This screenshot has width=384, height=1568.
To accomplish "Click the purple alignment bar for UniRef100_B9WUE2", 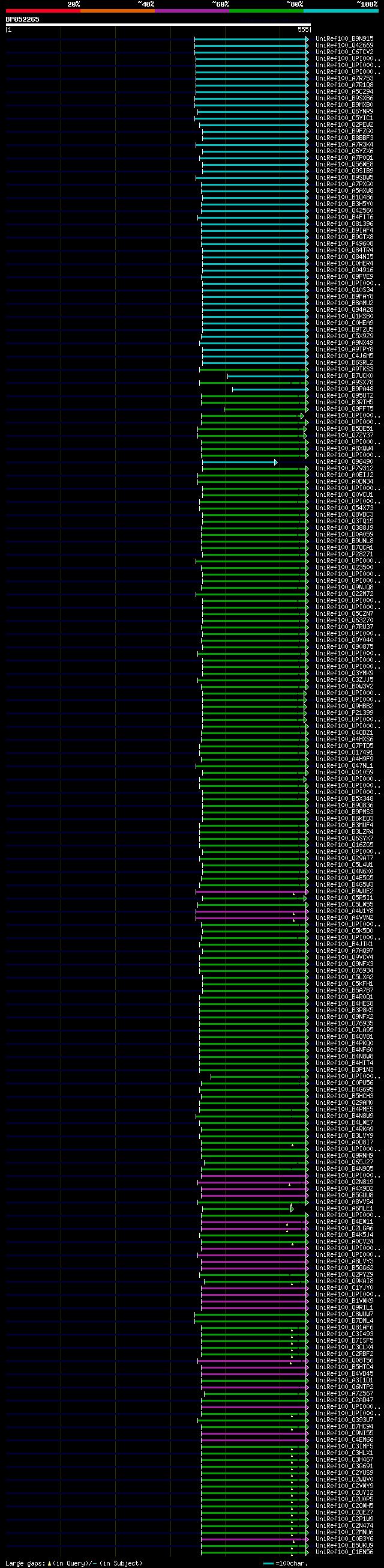I will pyautogui.click(x=252, y=892).
